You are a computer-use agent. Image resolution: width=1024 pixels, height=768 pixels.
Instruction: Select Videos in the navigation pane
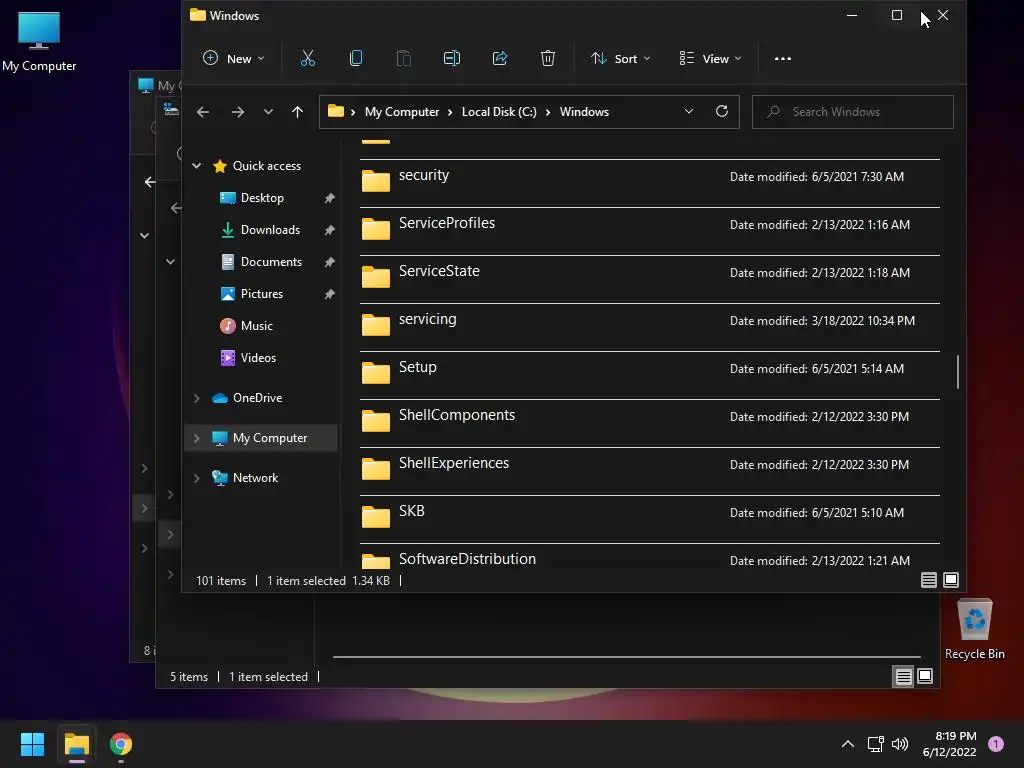point(258,358)
